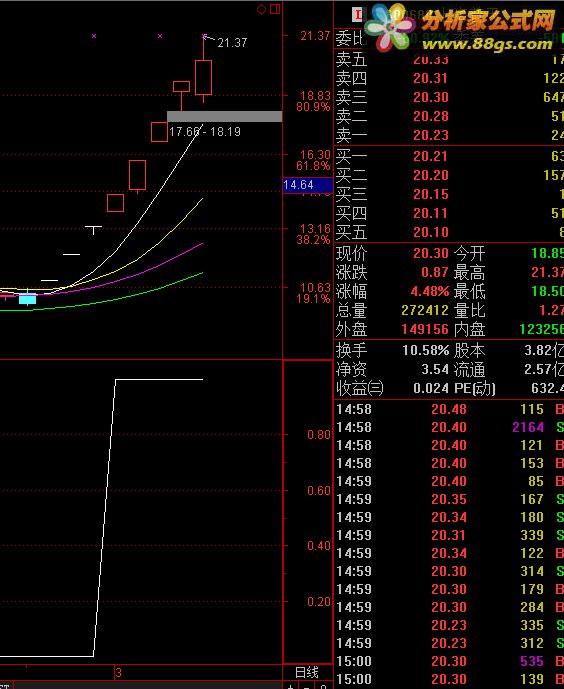This screenshot has height=689, width=564.
Task: Click the 流通 label
Action: click(470, 370)
